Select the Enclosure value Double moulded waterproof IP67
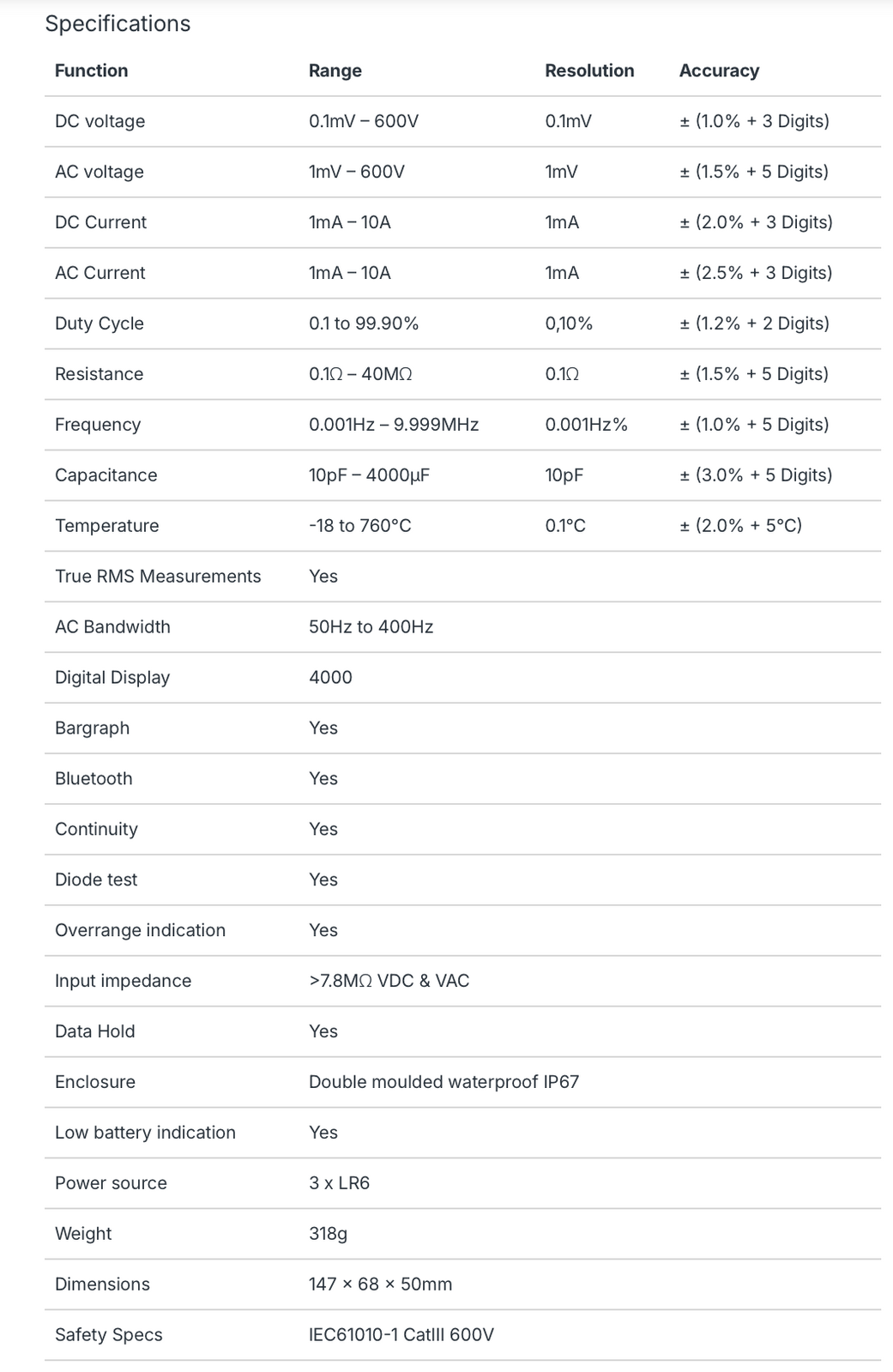893x1372 pixels. coord(443,1082)
